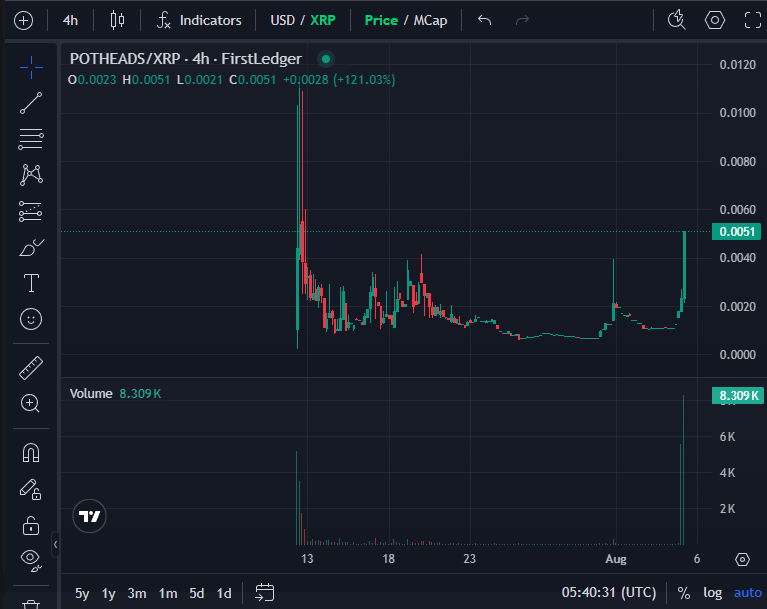This screenshot has width=767, height=609.
Task: Open time axis settings gear icon
Action: (x=742, y=559)
